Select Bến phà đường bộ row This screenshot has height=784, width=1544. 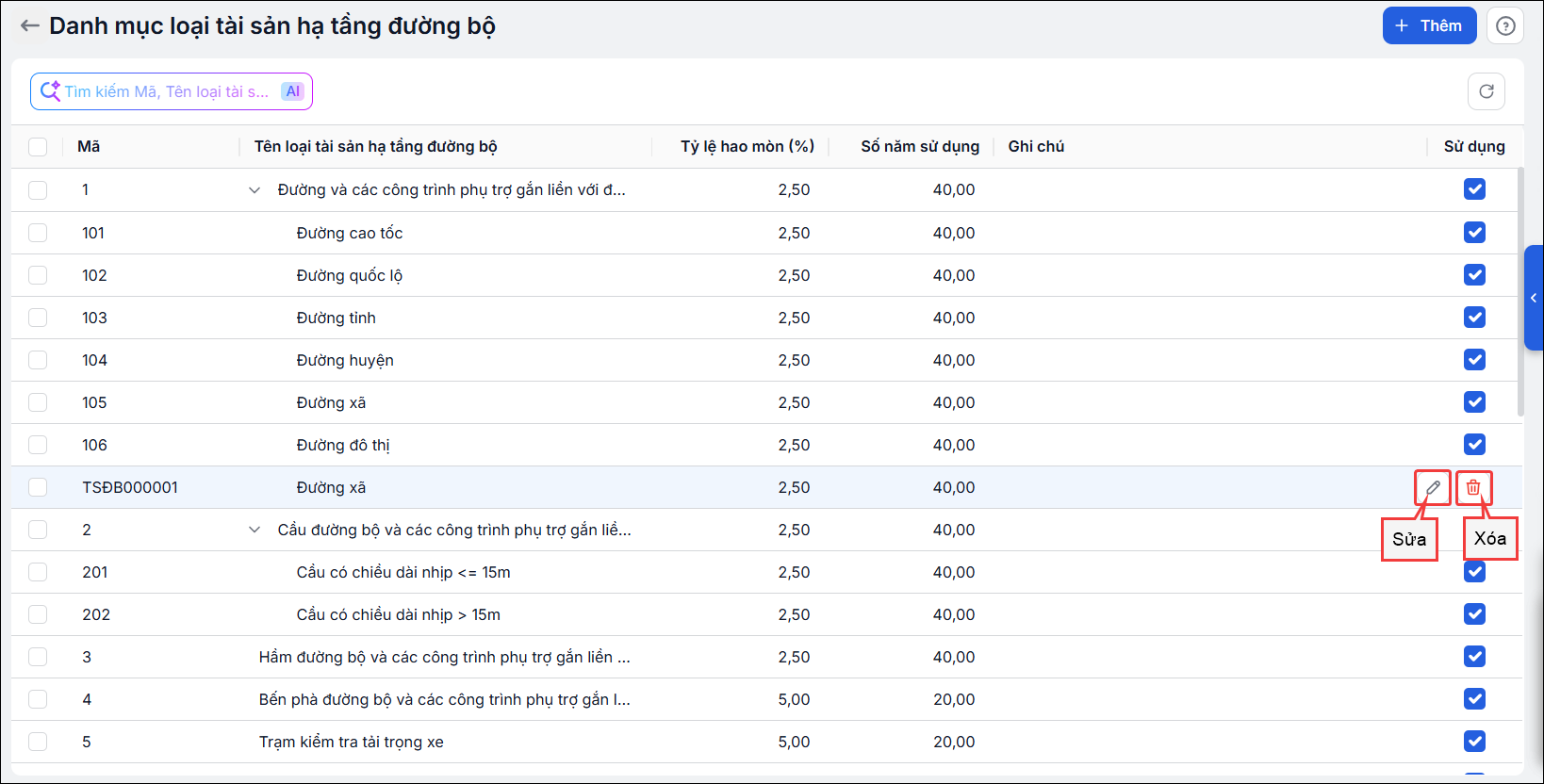click(767, 699)
